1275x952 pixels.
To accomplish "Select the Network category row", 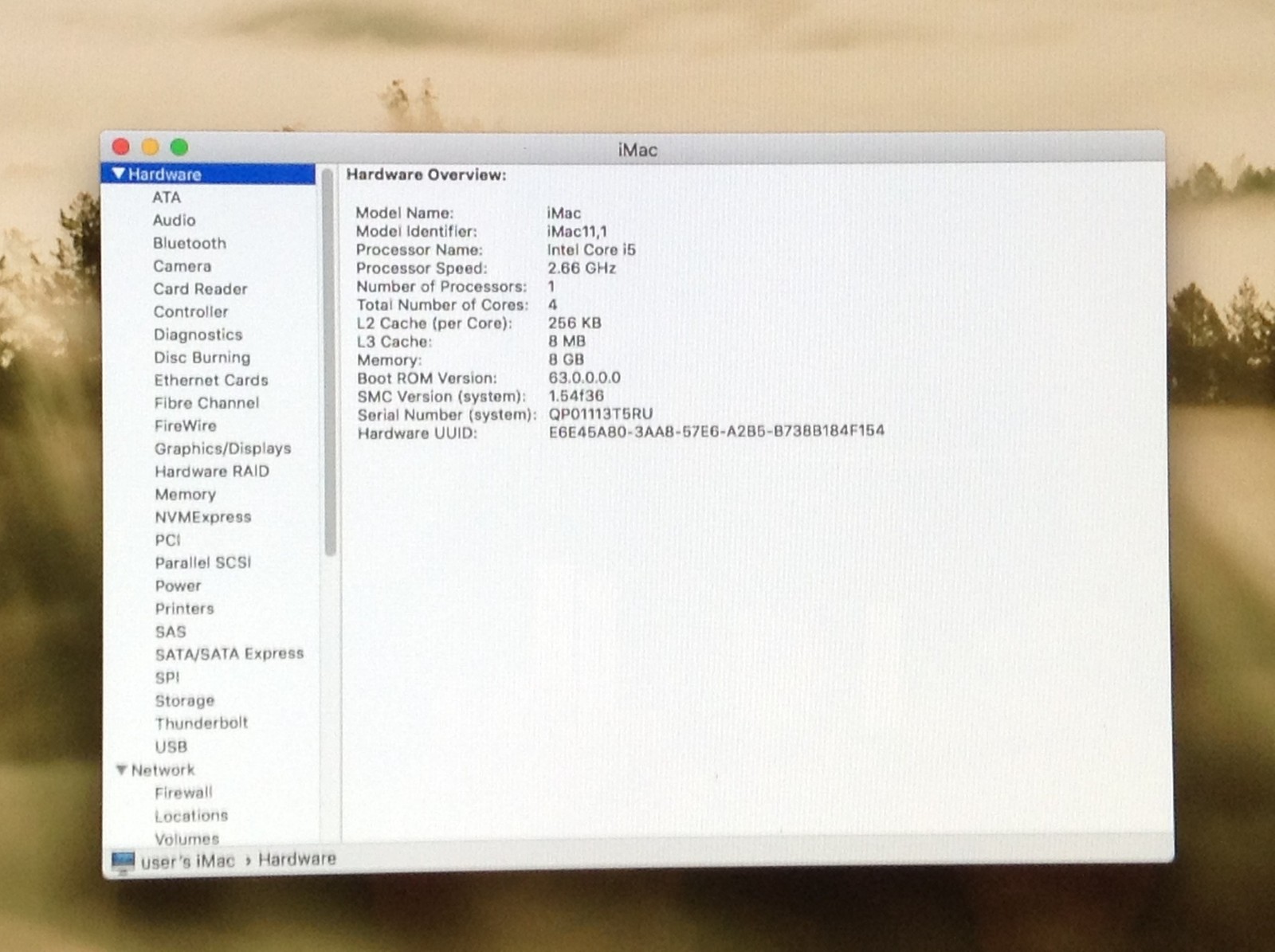I will 210,770.
